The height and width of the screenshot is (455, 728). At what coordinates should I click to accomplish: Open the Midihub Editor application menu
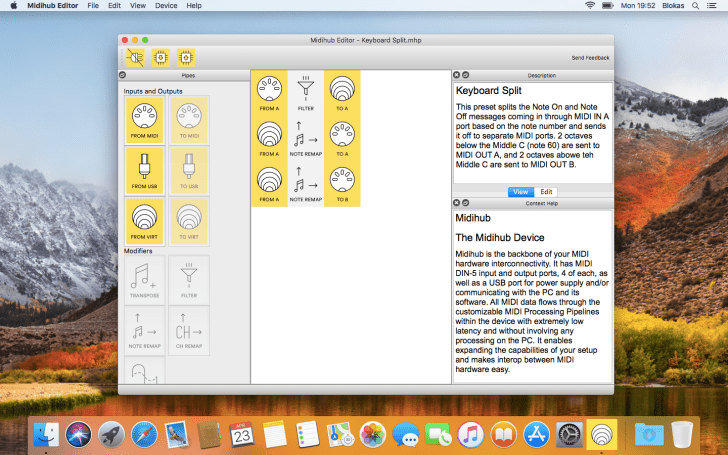click(x=52, y=6)
